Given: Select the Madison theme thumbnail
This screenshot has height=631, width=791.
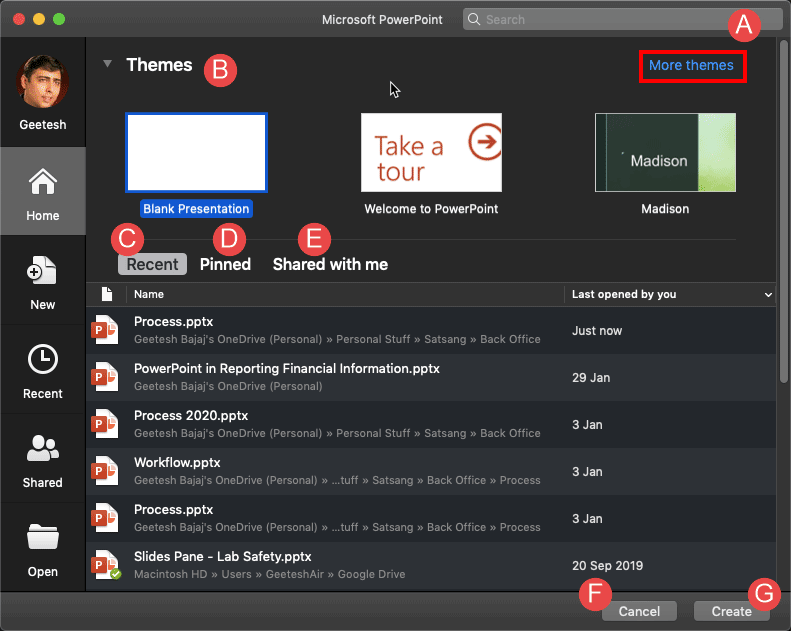Looking at the screenshot, I should point(665,152).
